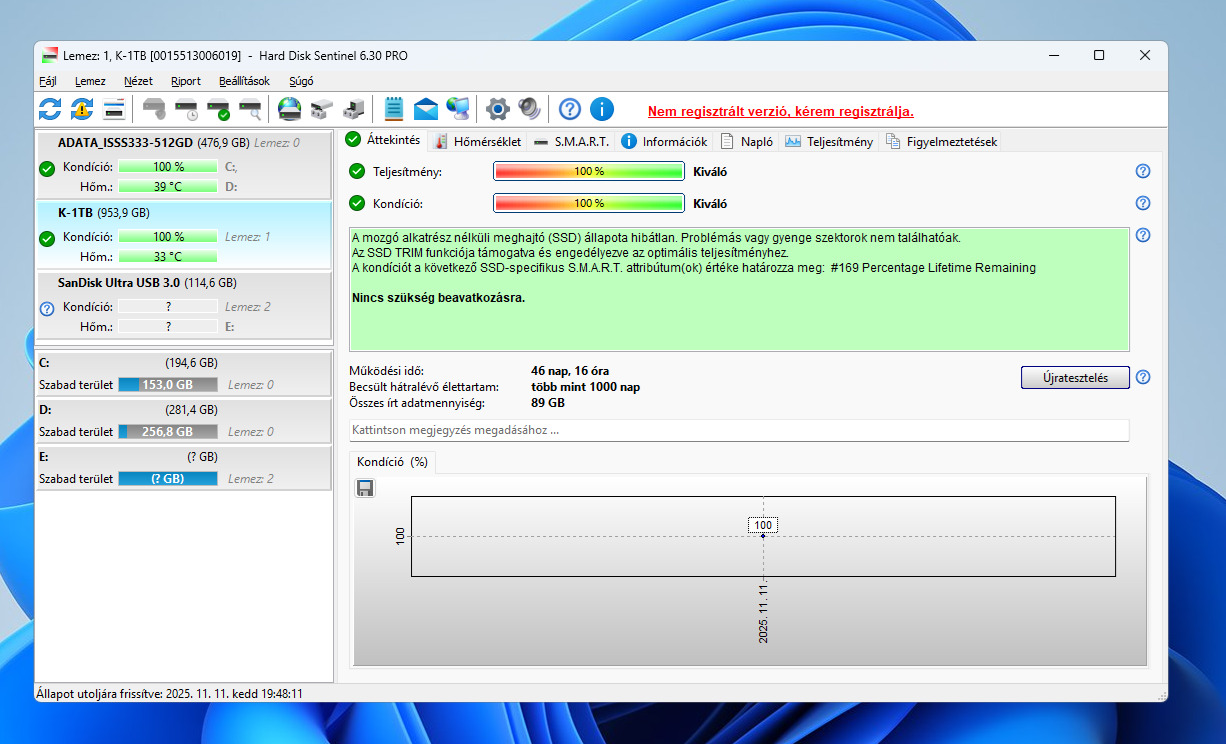Click the blue info 'i' toolbar icon
Viewport: 1226px width, 744px height.
click(x=602, y=109)
